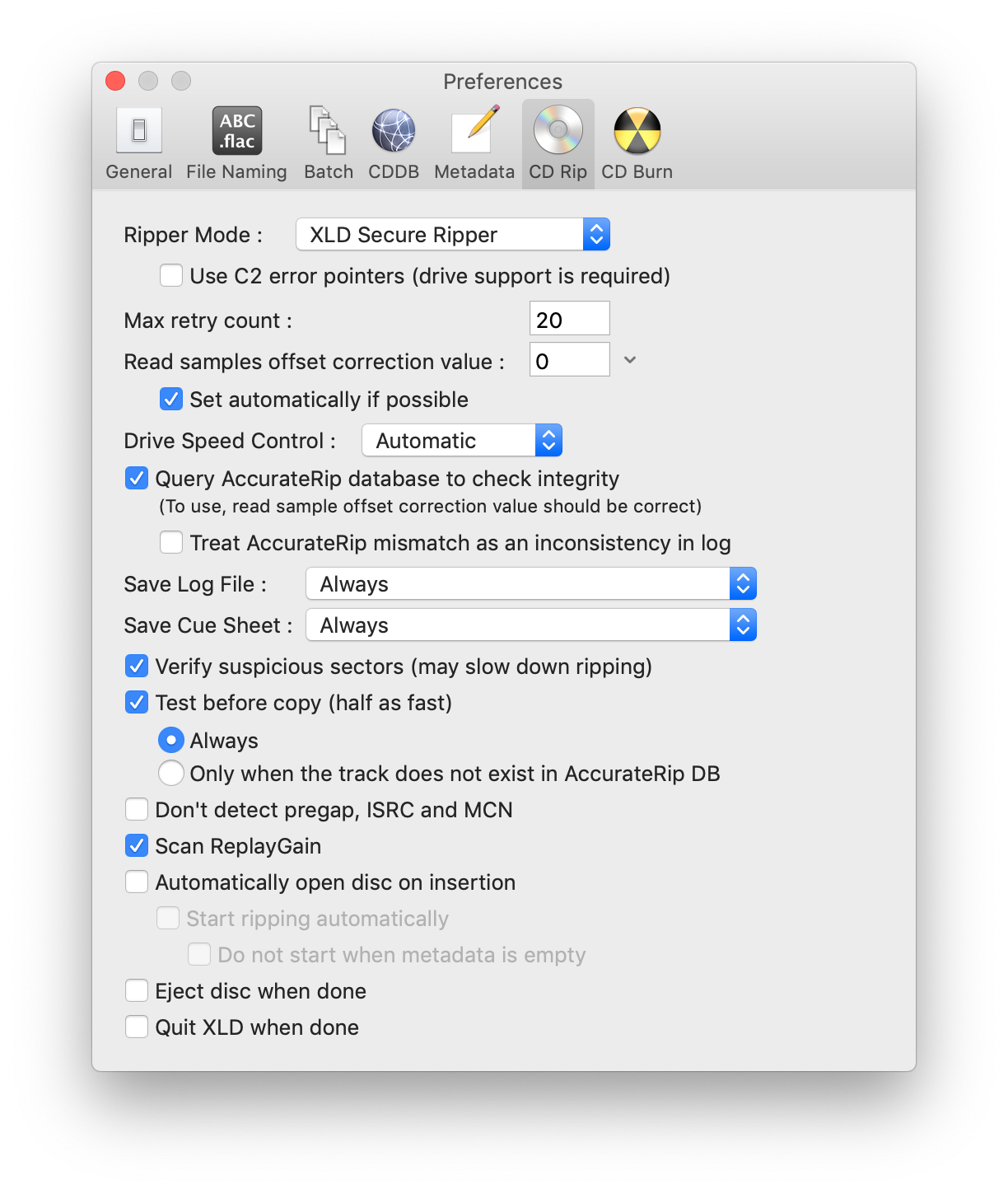This screenshot has width=1008, height=1193.
Task: Open the CD Burn preferences pane
Action: 637,143
